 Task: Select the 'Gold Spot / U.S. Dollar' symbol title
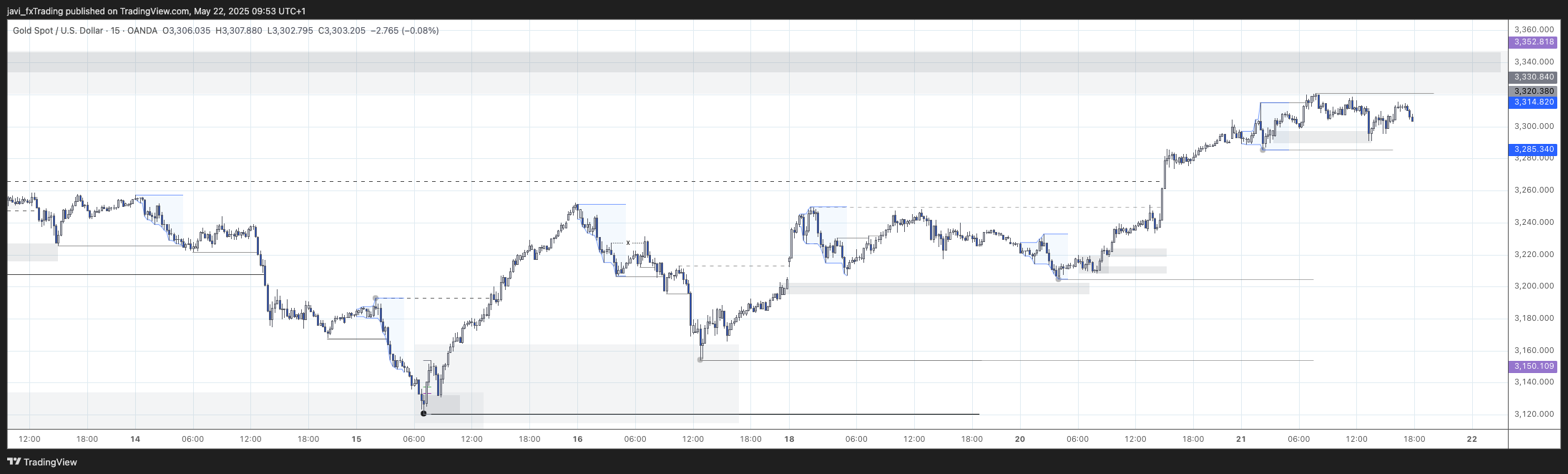point(58,31)
